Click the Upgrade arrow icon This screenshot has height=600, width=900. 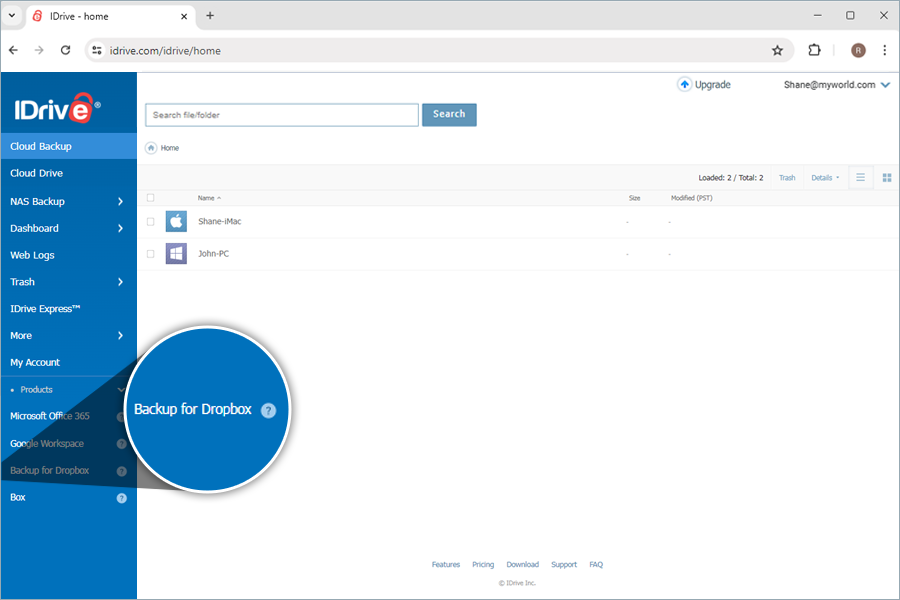pos(684,84)
